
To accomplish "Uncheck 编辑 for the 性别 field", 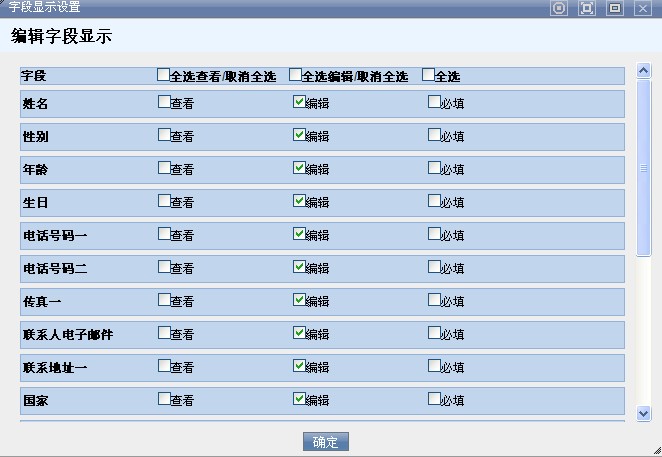I will 298,135.
